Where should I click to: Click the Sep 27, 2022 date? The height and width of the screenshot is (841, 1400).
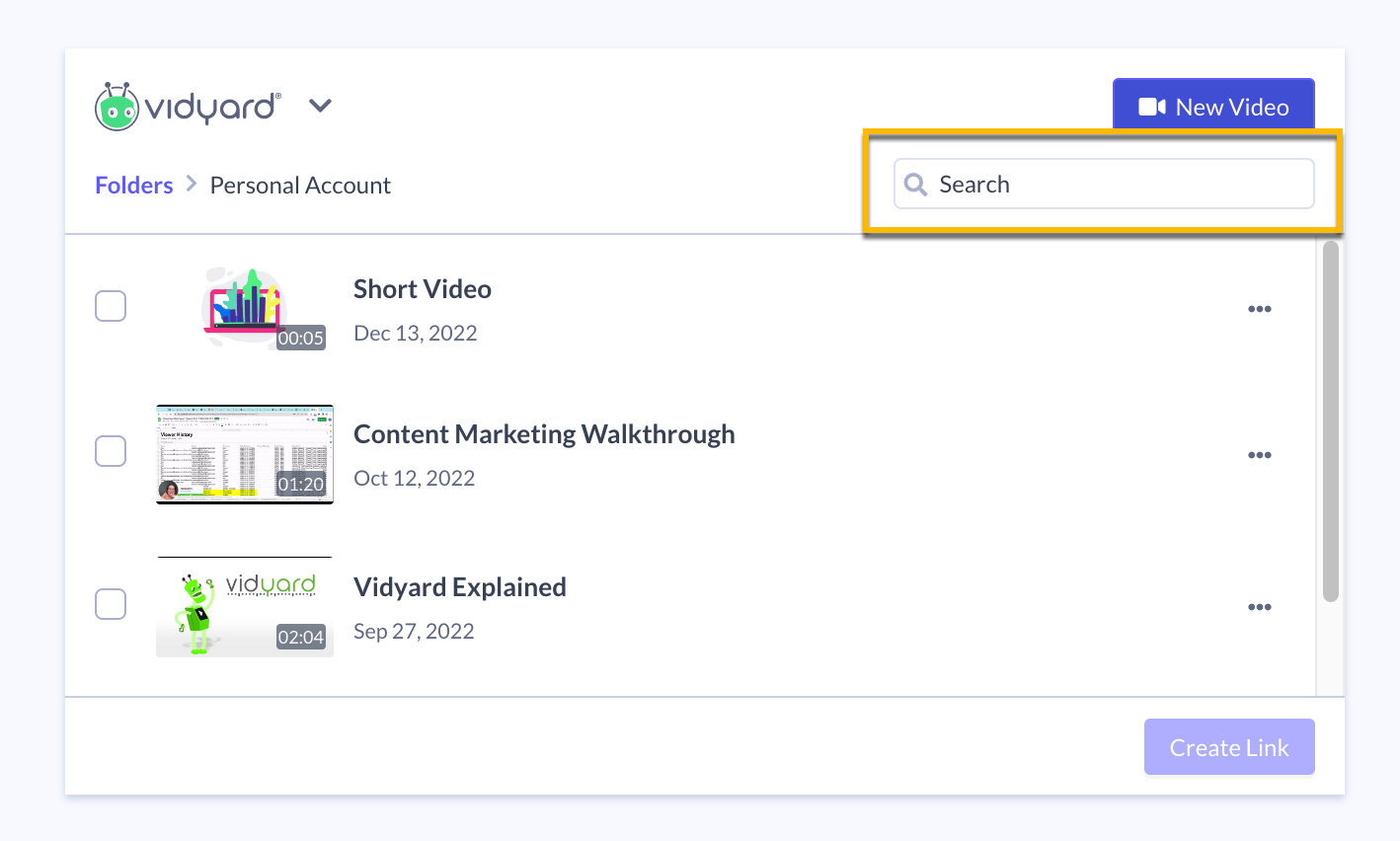pos(414,632)
